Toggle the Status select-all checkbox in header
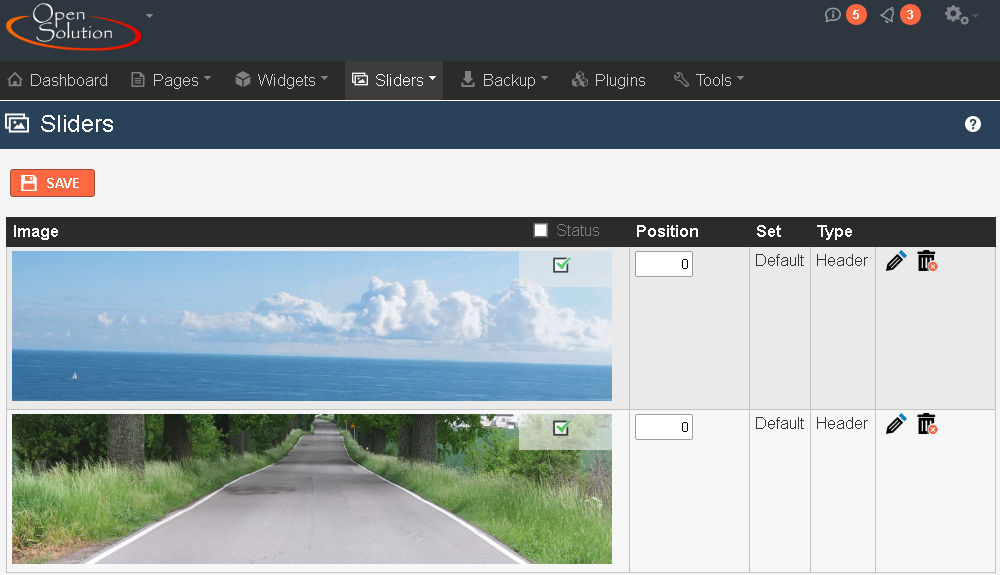 541,231
